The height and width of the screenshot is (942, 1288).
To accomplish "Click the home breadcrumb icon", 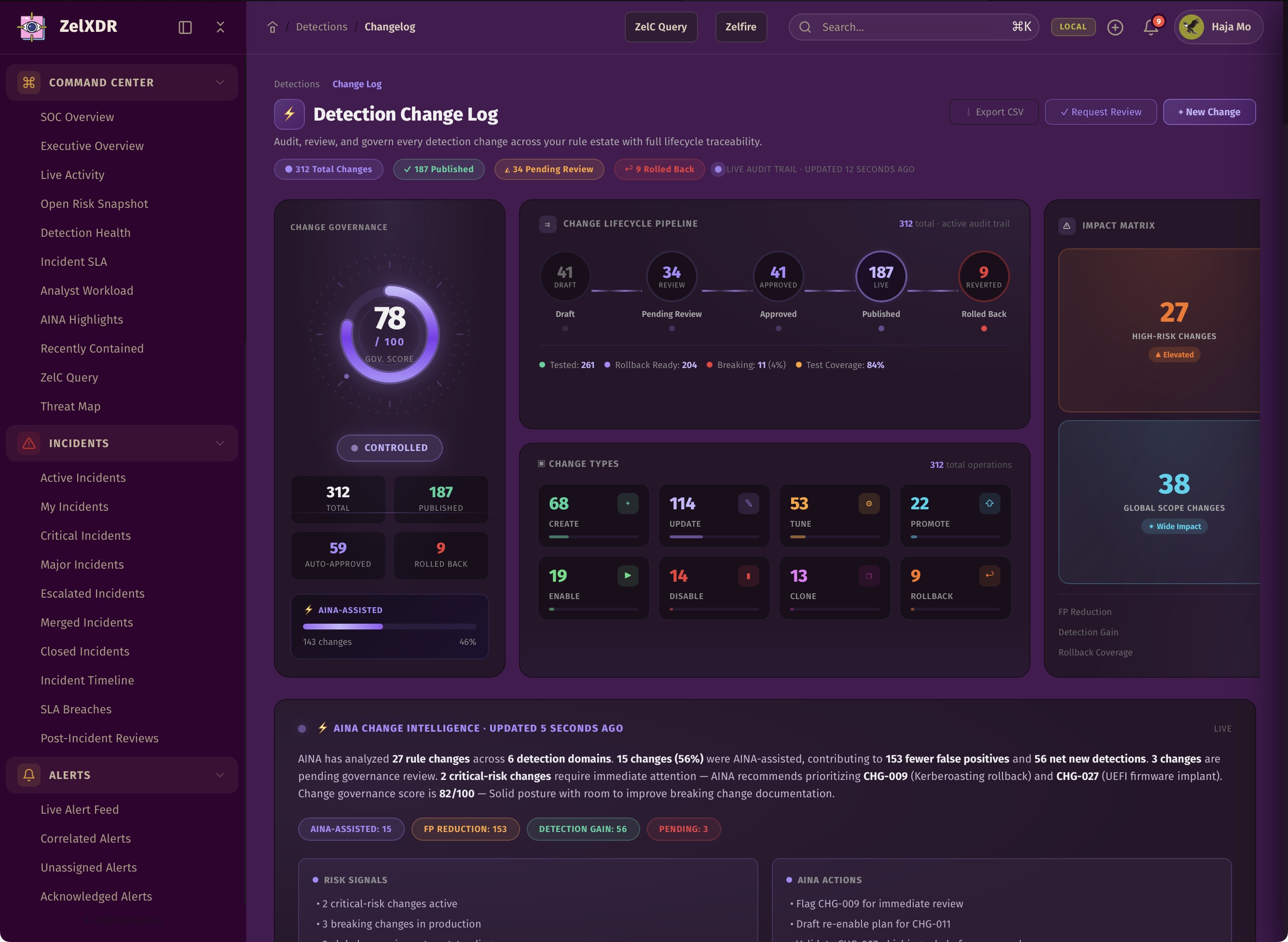I will point(272,27).
